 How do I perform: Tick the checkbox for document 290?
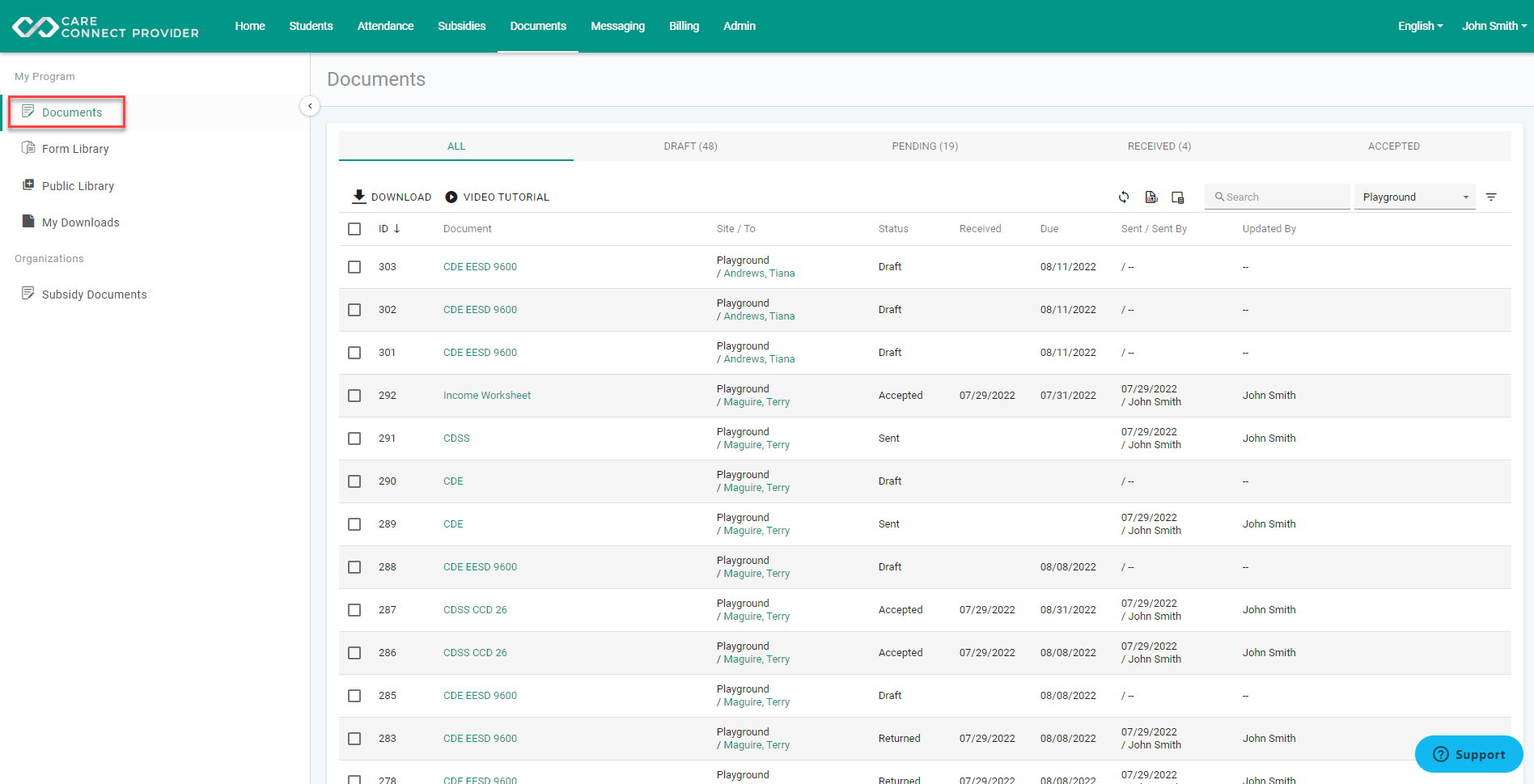coord(354,481)
